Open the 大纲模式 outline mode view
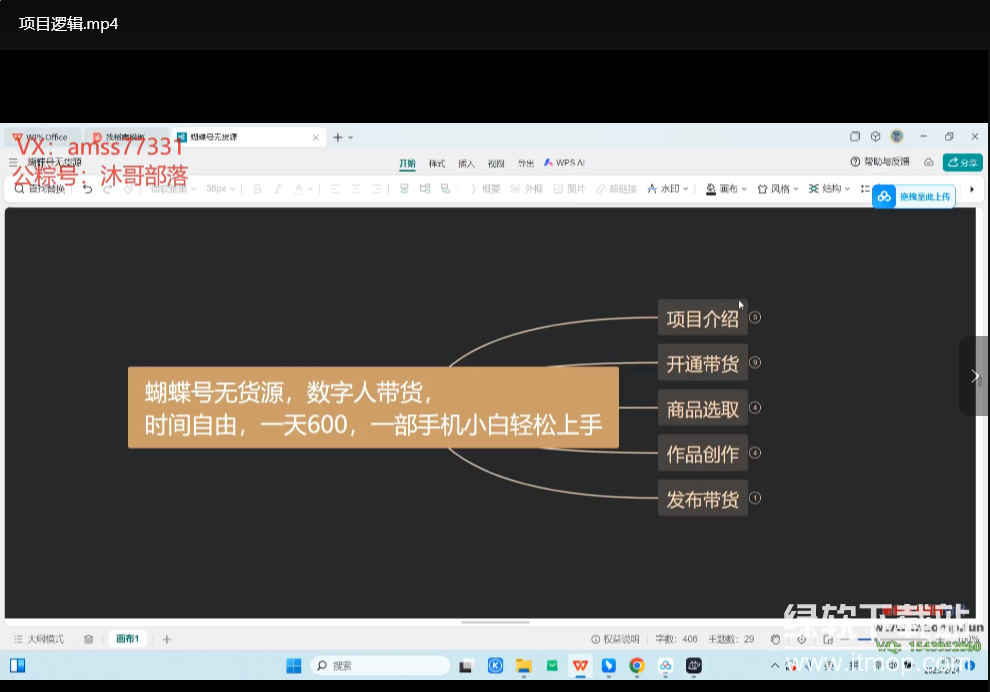The width and height of the screenshot is (990, 692). [39, 639]
